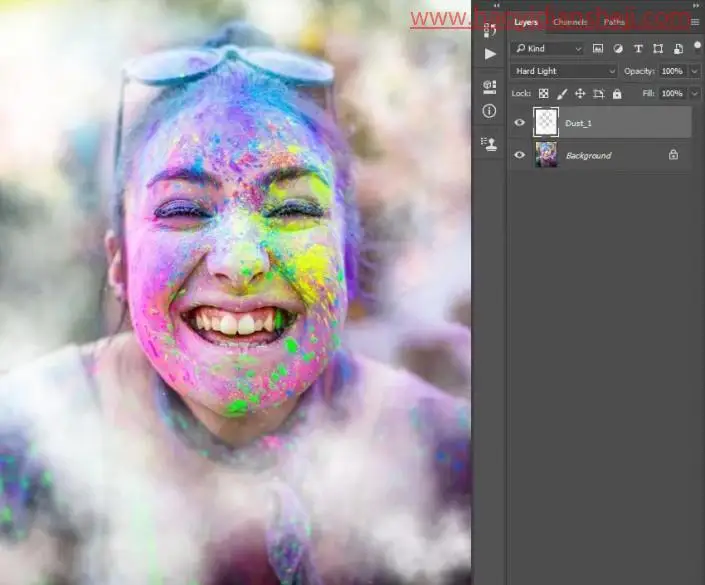705x585 pixels.
Task: Switch to the Layers tab
Action: coord(526,22)
